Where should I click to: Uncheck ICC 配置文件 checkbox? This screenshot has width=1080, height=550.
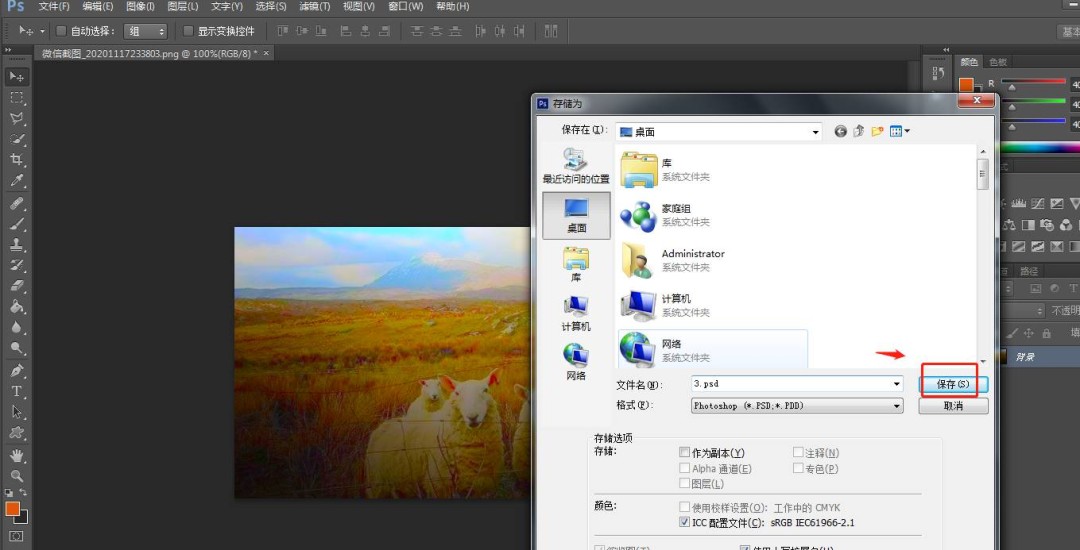685,522
